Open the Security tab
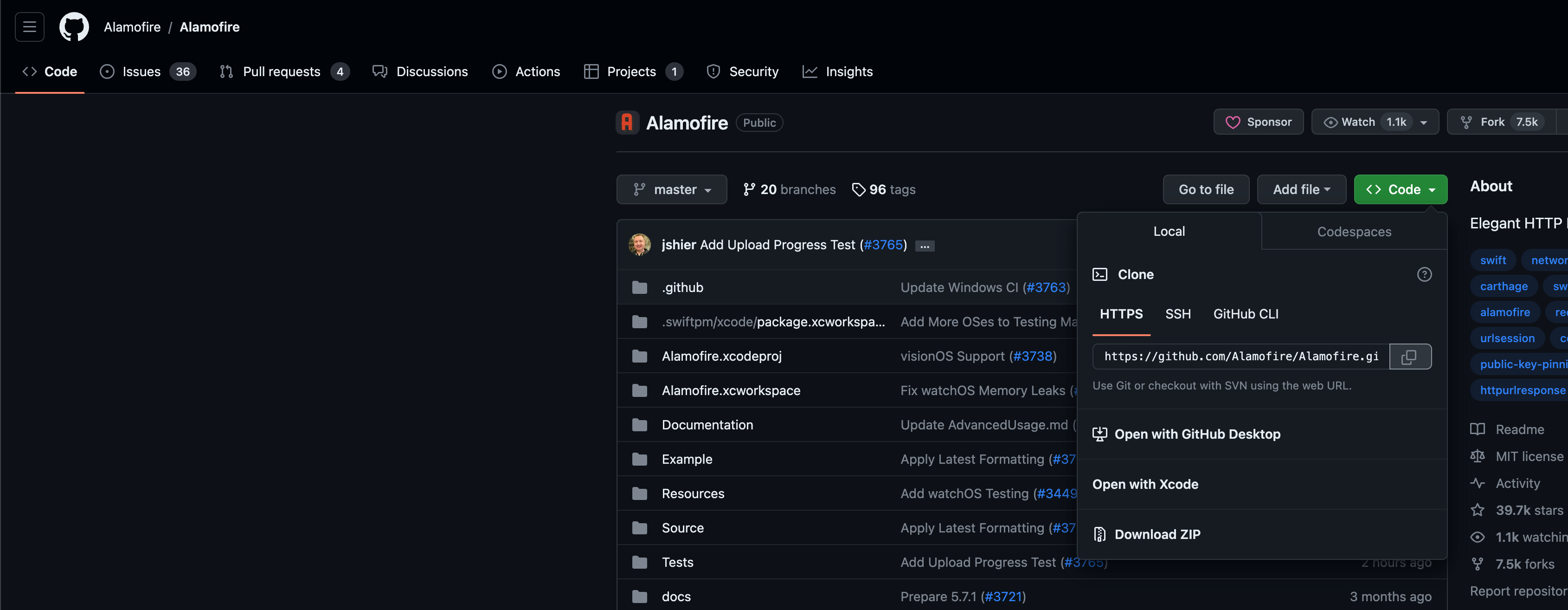This screenshot has width=1568, height=610. [x=742, y=71]
